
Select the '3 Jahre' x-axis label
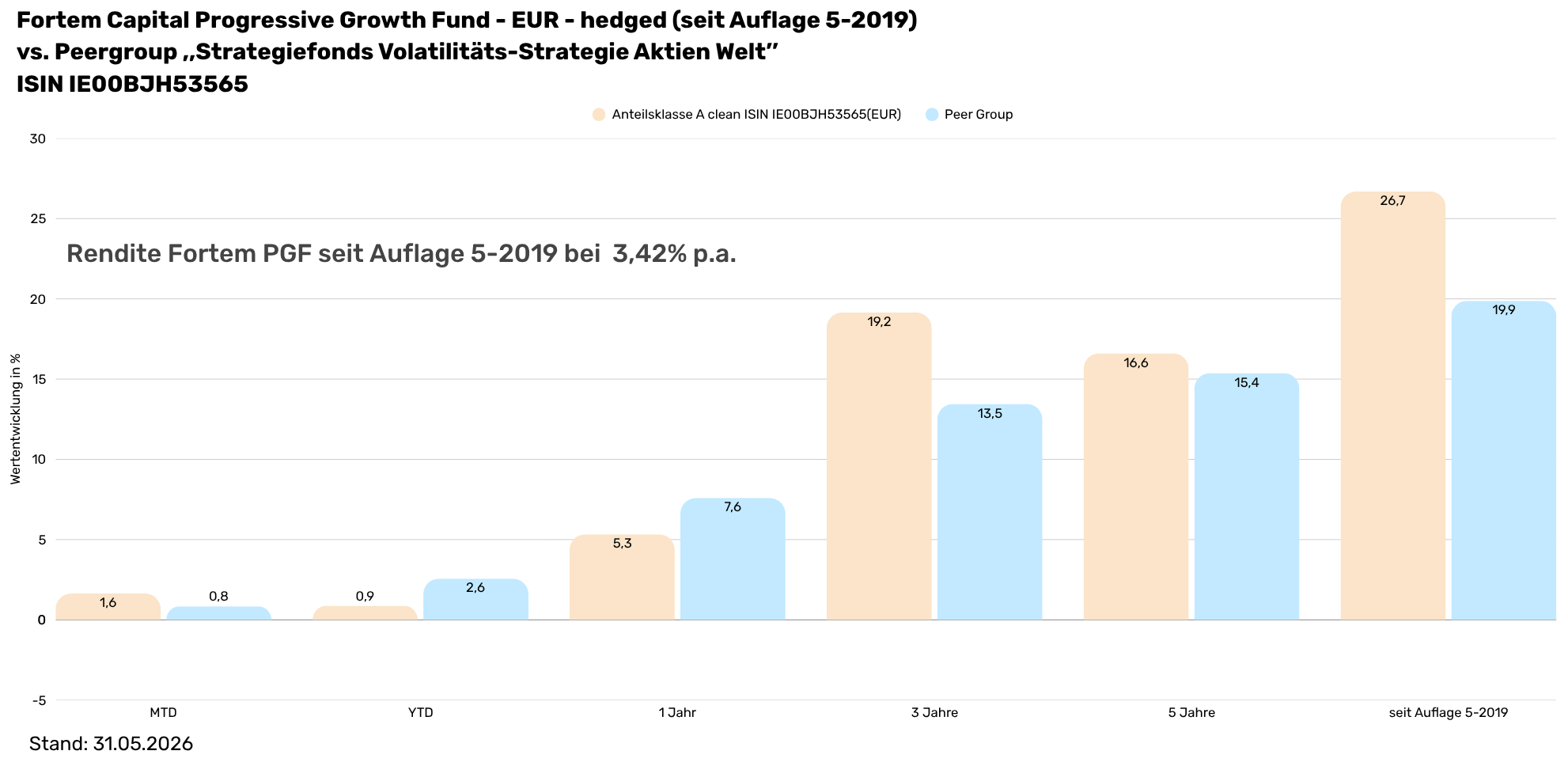[934, 712]
